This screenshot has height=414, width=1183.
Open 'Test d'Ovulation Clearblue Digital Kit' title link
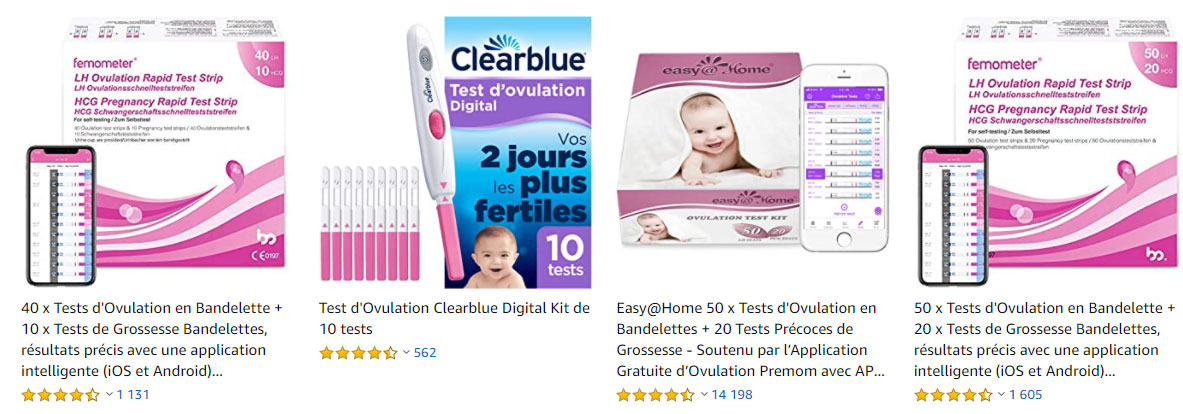454,319
